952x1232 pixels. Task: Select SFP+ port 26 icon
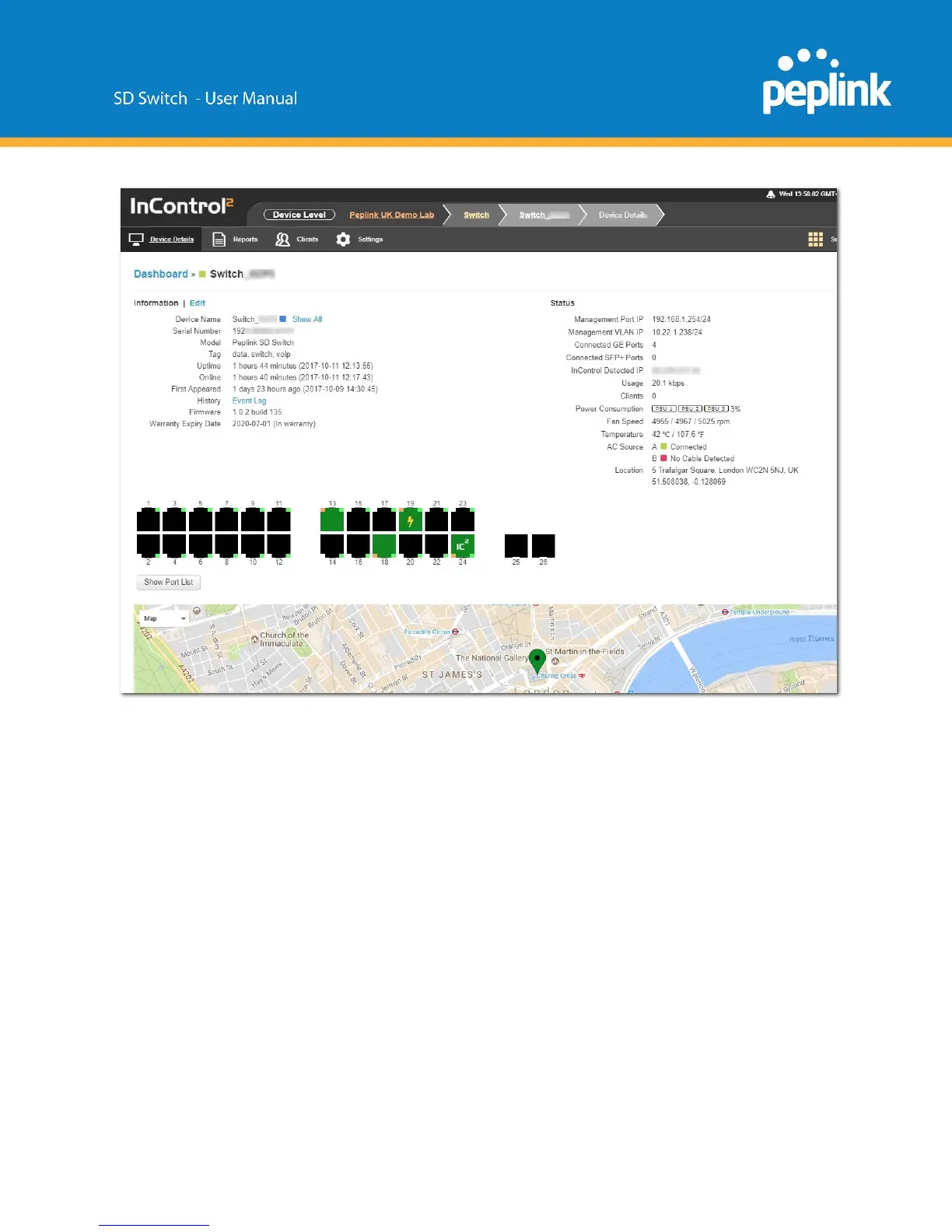tap(543, 545)
